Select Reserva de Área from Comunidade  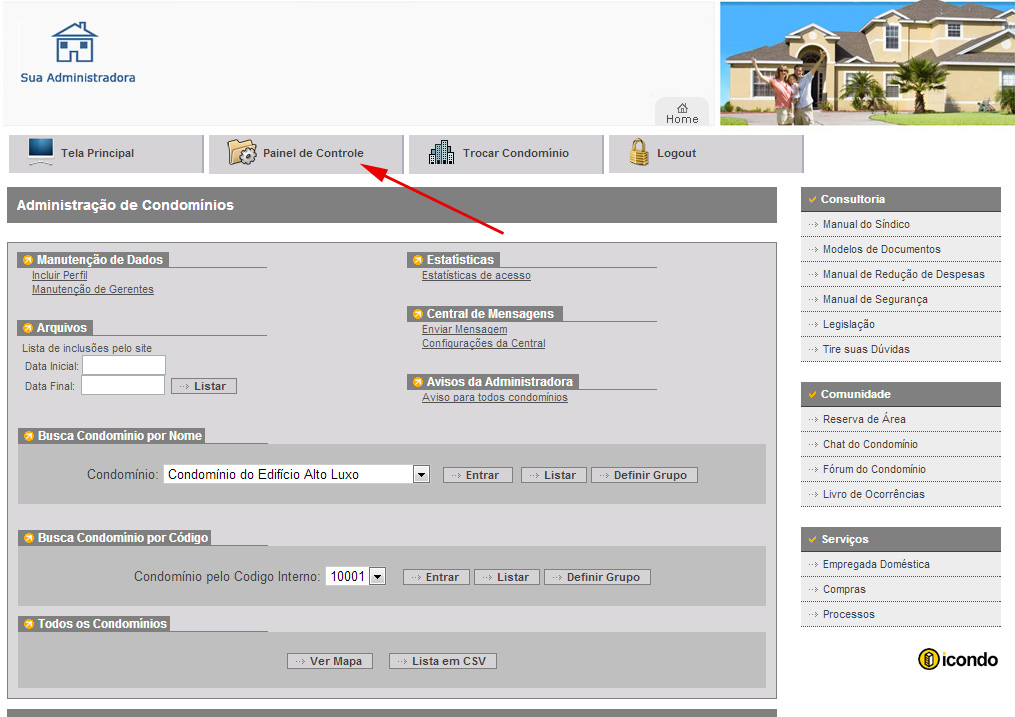coord(864,419)
